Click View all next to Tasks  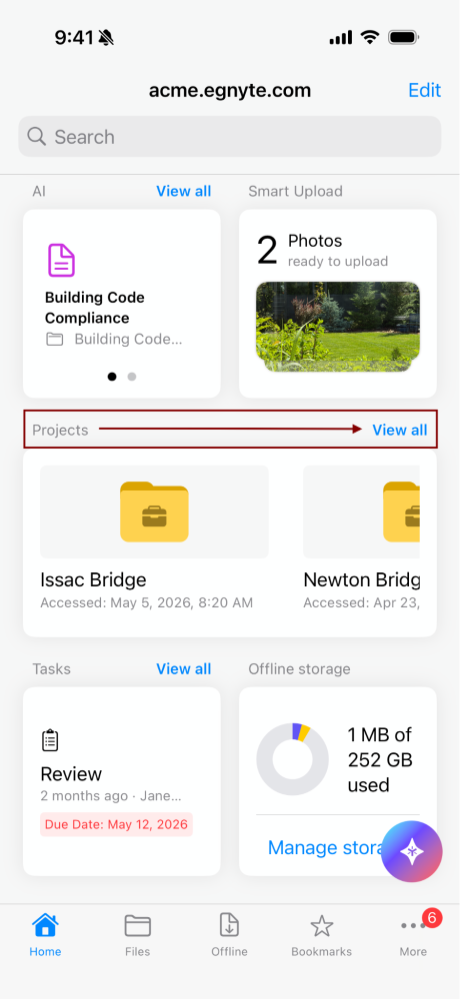coord(183,669)
